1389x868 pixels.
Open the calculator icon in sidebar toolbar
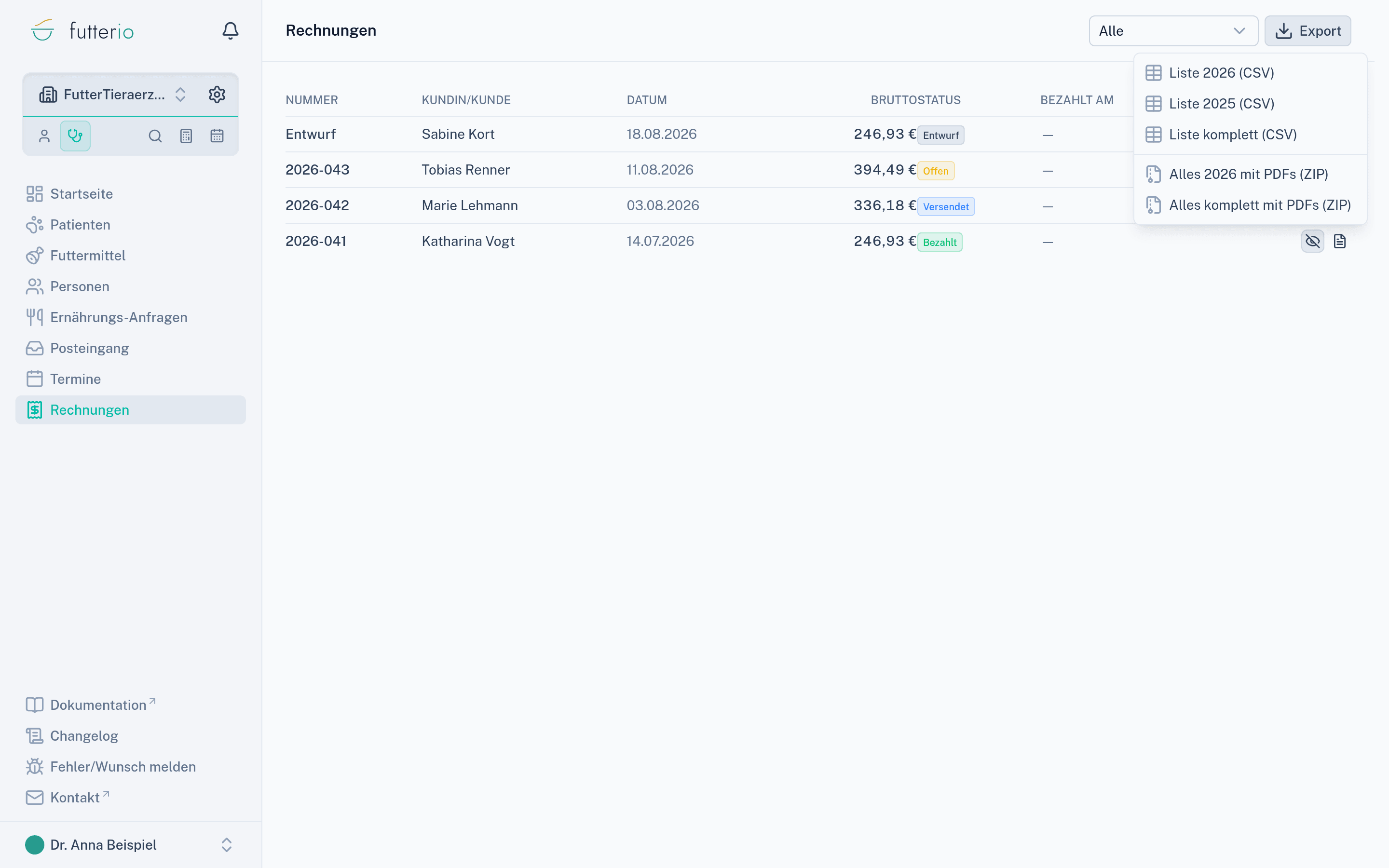pos(186,136)
